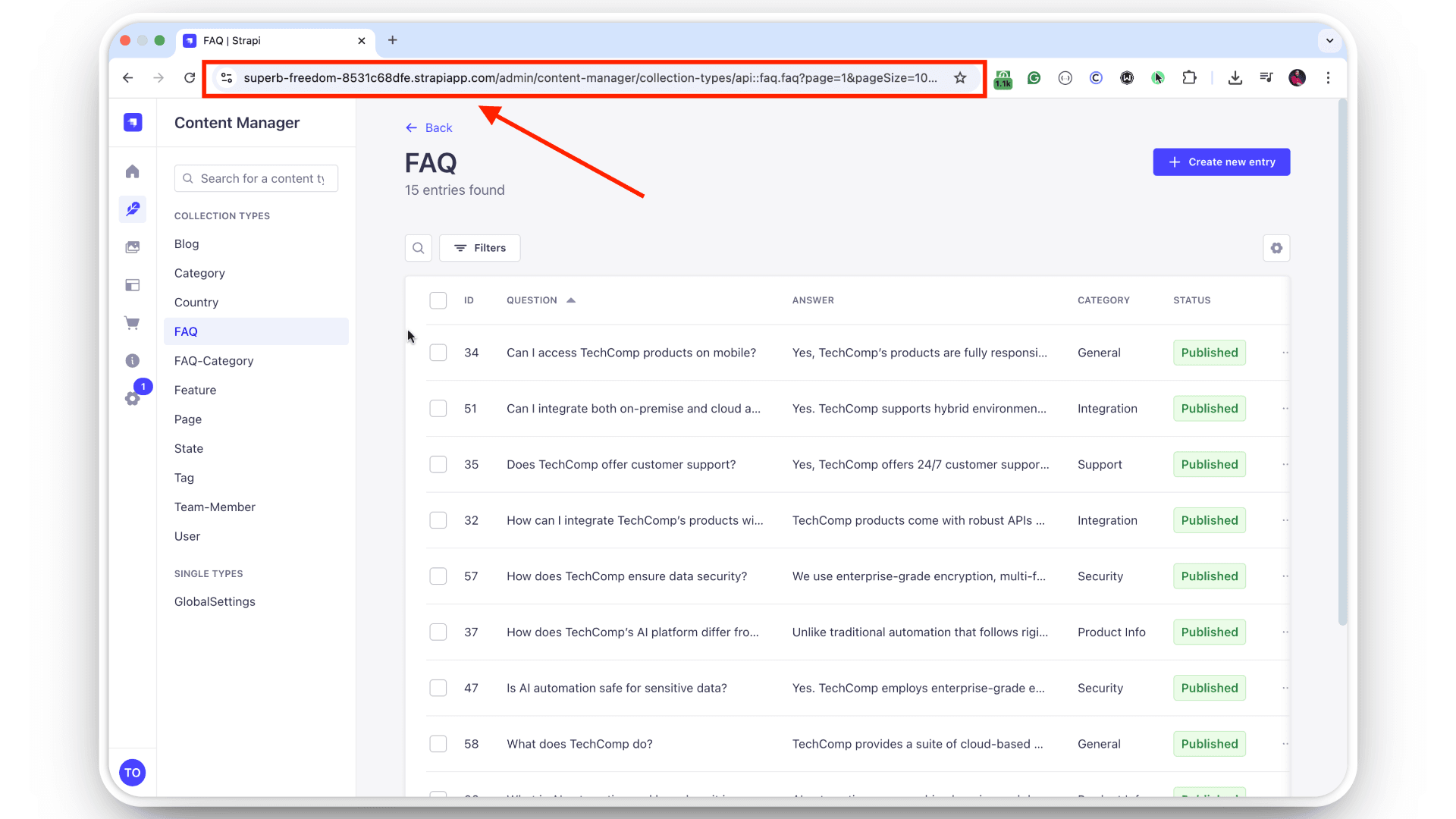Screen dimensions: 1456x819
Task: Select checkbox for entry 37
Action: (x=438, y=632)
